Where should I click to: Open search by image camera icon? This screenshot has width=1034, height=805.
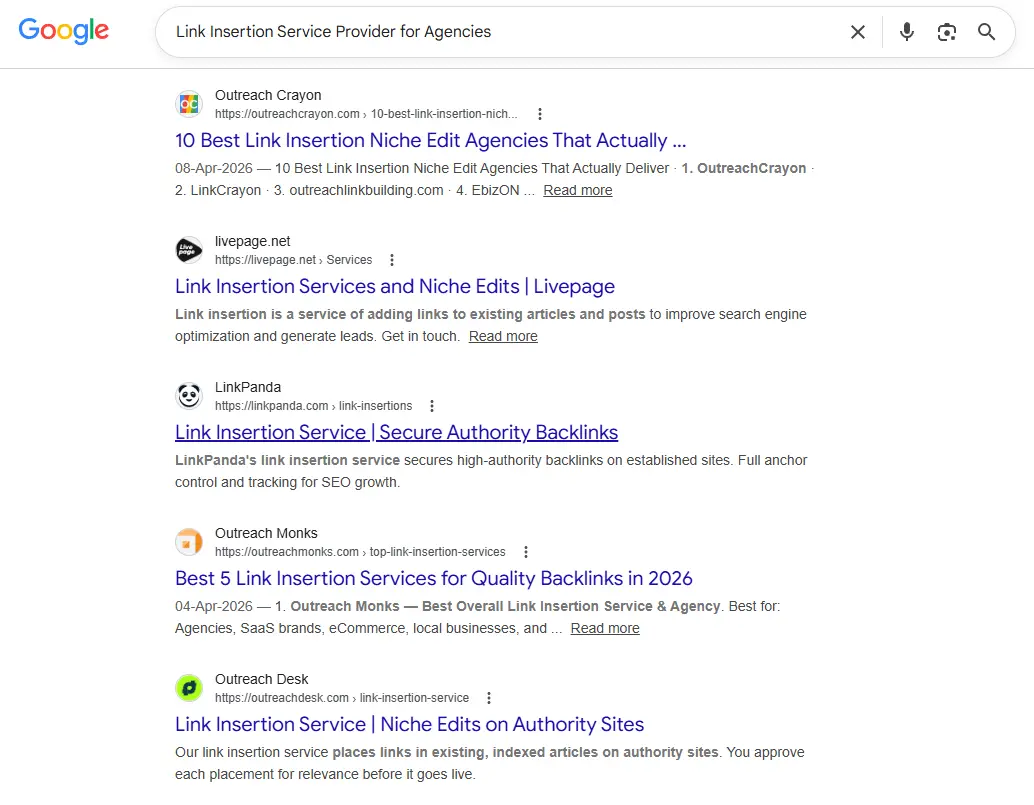[946, 32]
